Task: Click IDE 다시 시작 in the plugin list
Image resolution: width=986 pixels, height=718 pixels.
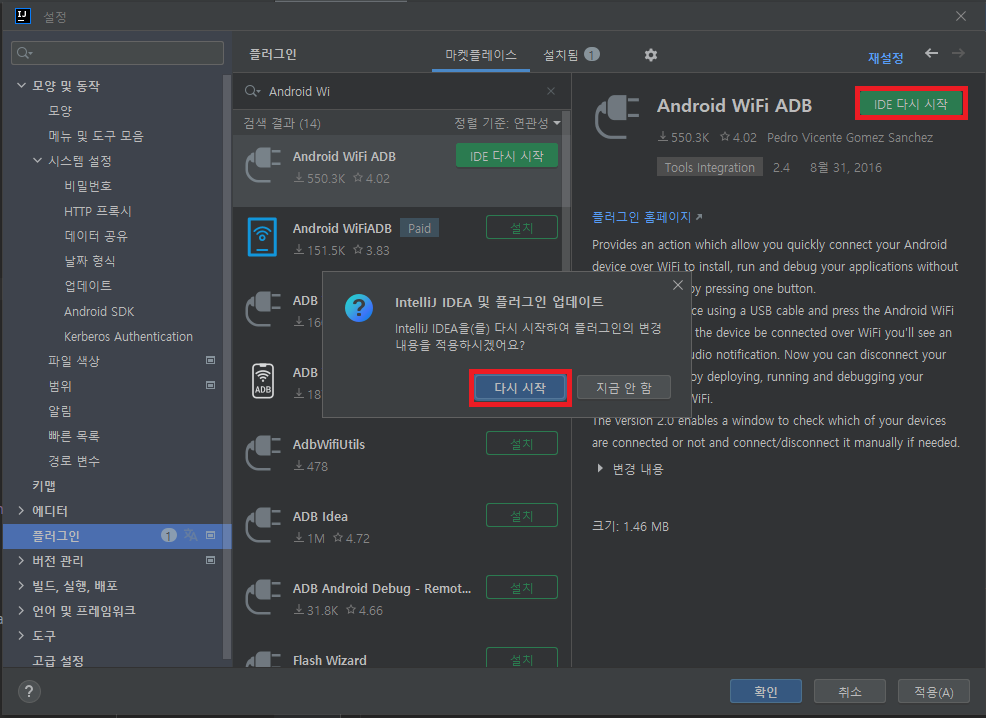Action: (x=506, y=156)
